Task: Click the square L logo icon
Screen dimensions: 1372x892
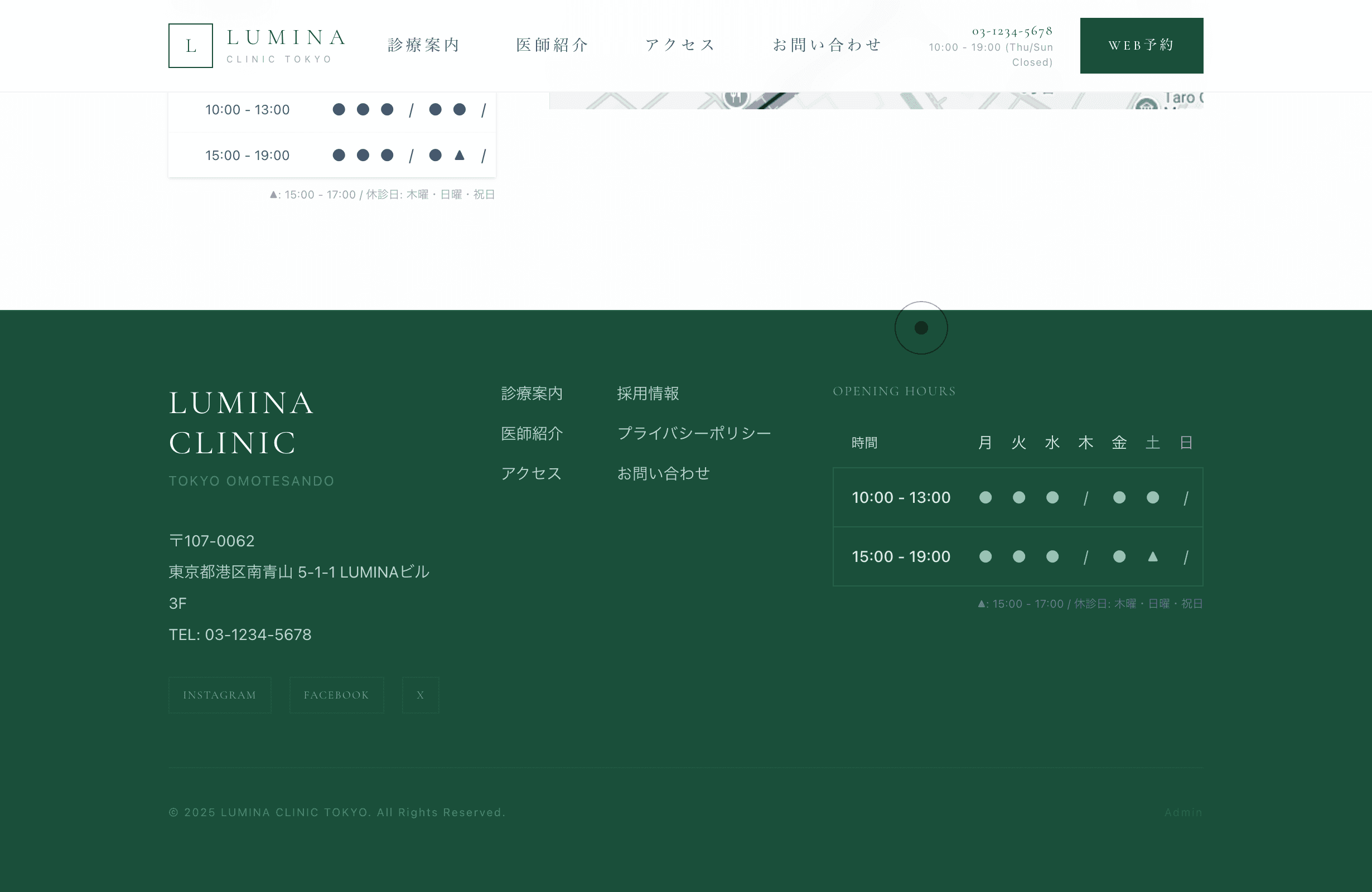Action: tap(190, 46)
